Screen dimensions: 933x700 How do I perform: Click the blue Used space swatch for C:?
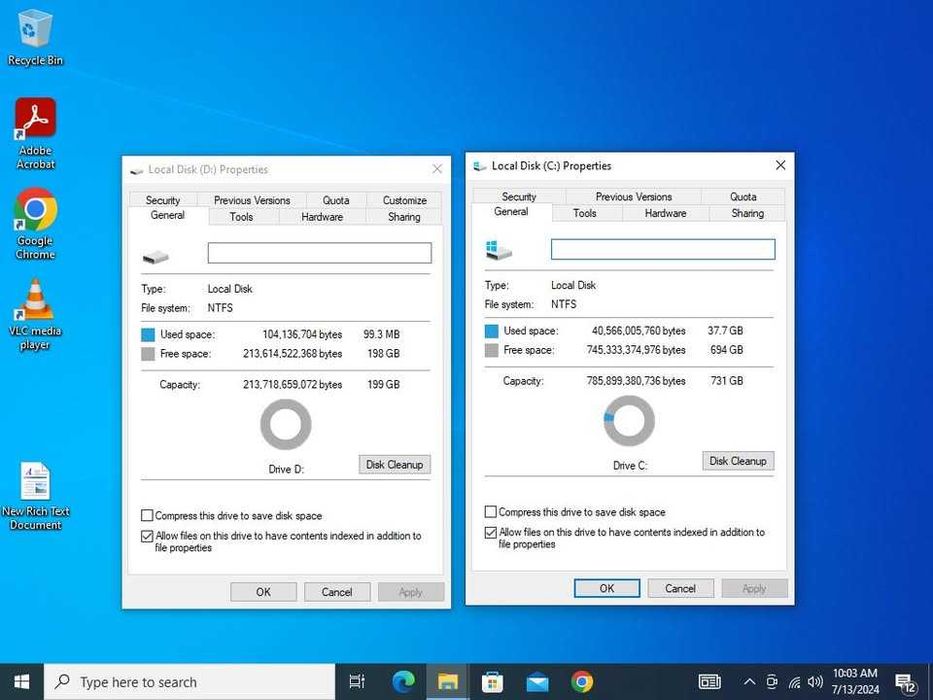click(491, 331)
